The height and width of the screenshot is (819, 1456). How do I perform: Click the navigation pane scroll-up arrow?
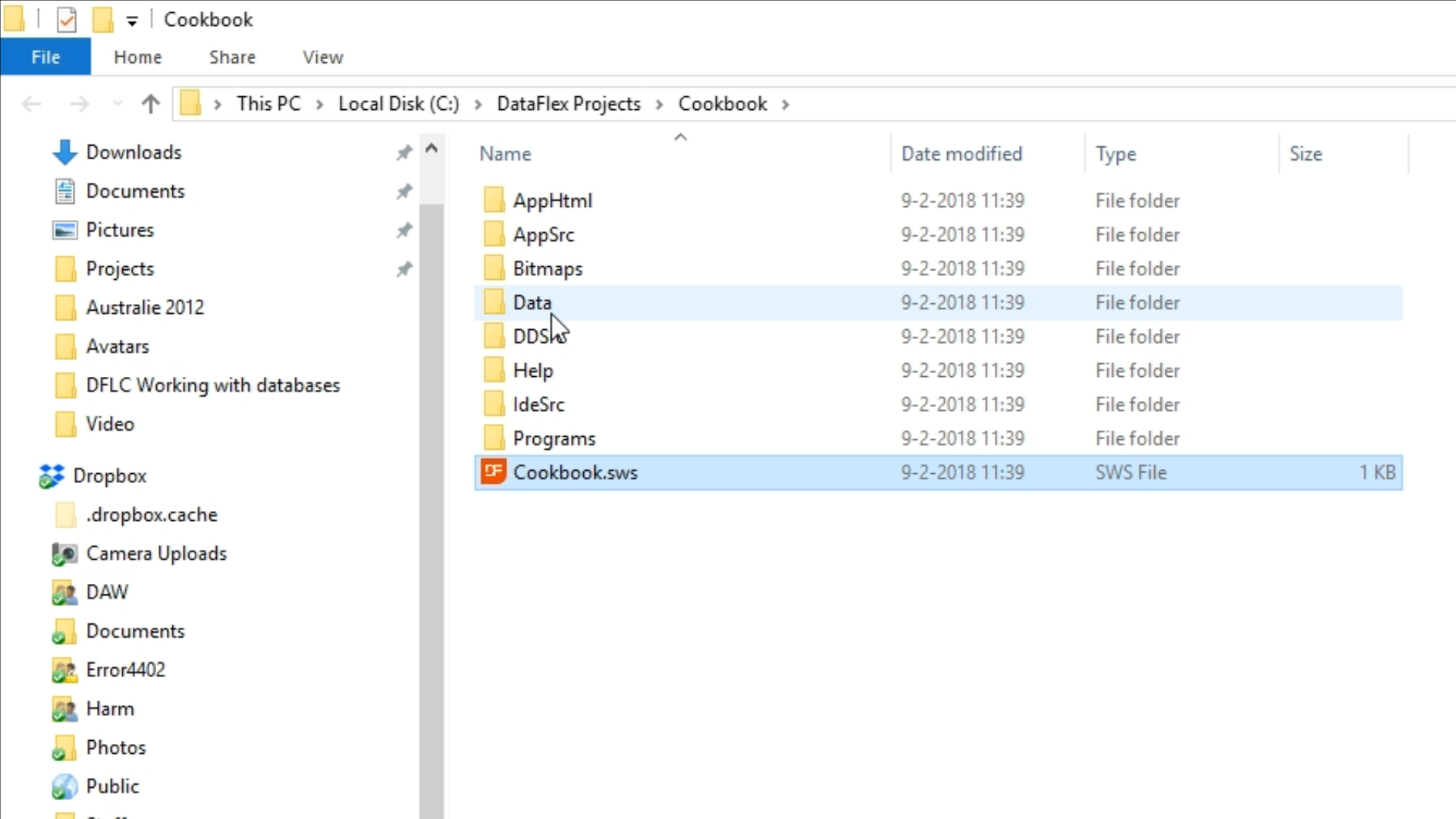pyautogui.click(x=431, y=149)
